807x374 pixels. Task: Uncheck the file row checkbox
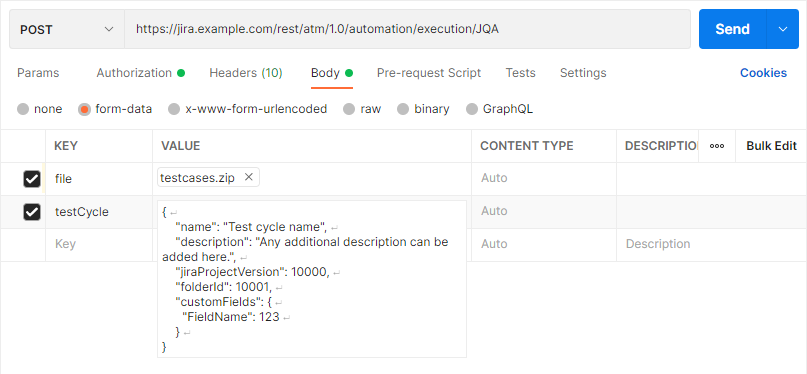(32, 179)
